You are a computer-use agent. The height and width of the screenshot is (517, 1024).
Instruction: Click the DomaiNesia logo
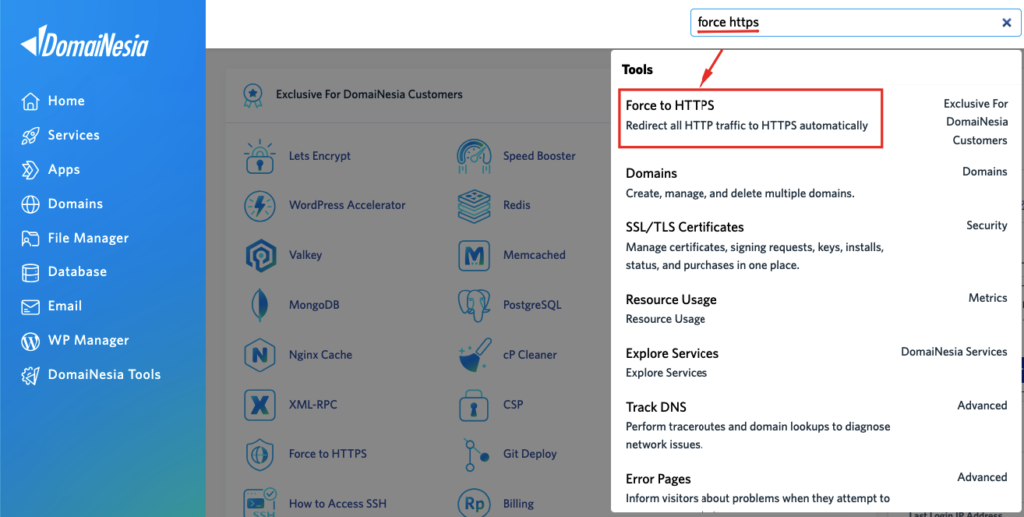click(x=85, y=42)
